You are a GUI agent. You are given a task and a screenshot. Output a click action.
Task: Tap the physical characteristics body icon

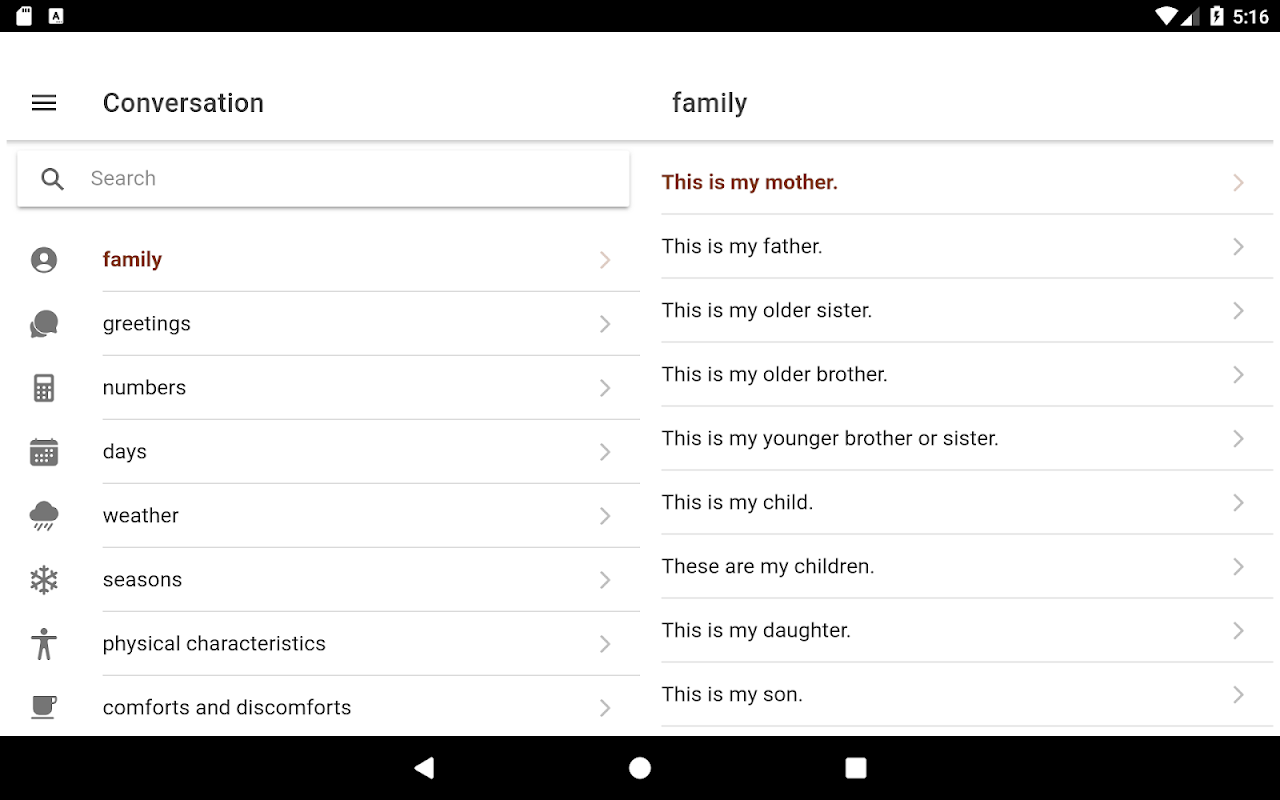(x=44, y=644)
